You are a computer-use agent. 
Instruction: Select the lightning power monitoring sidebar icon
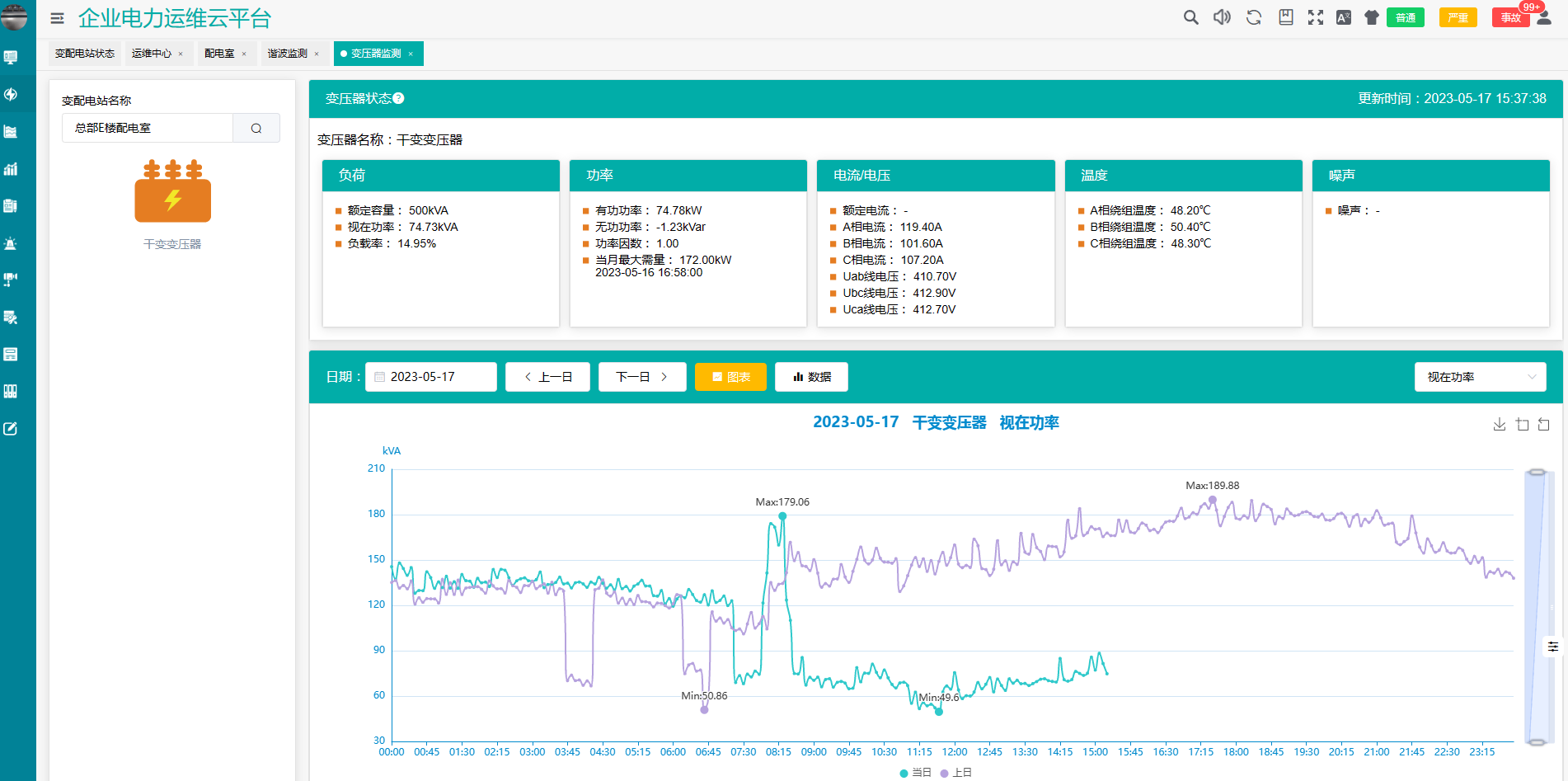(x=11, y=94)
